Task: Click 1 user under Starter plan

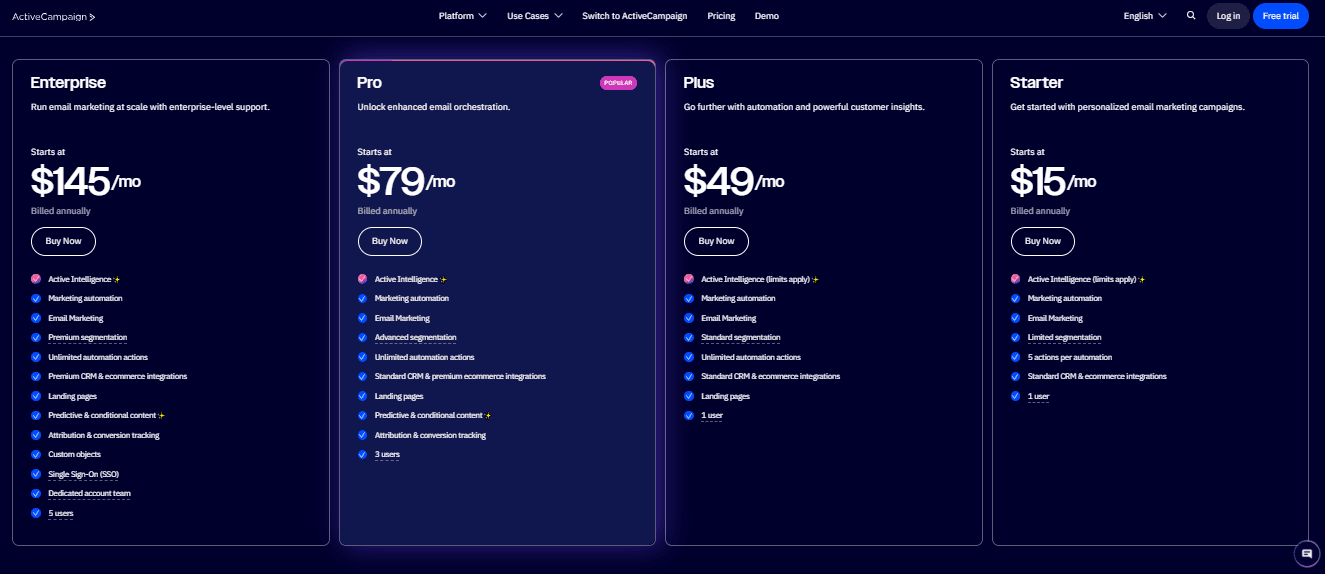Action: click(1038, 396)
